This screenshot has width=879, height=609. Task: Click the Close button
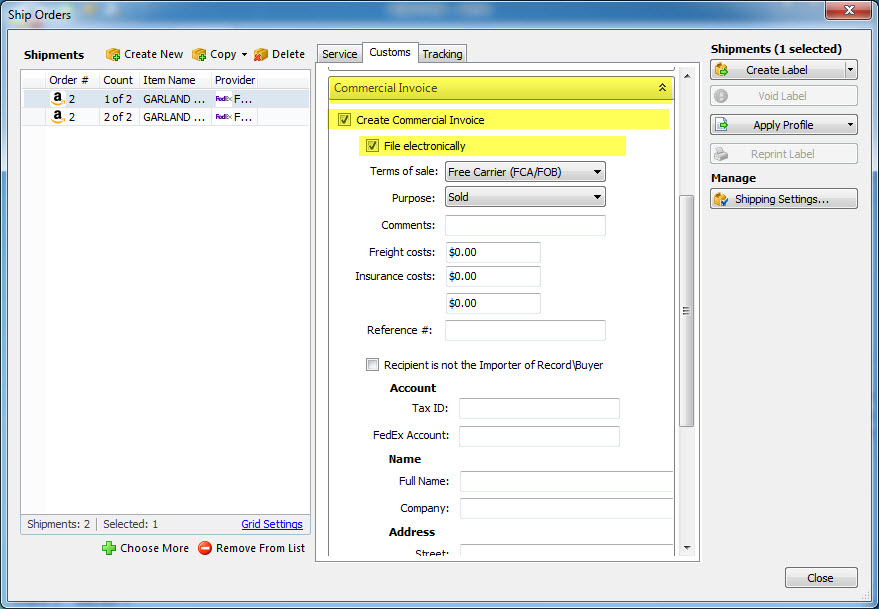coord(820,578)
